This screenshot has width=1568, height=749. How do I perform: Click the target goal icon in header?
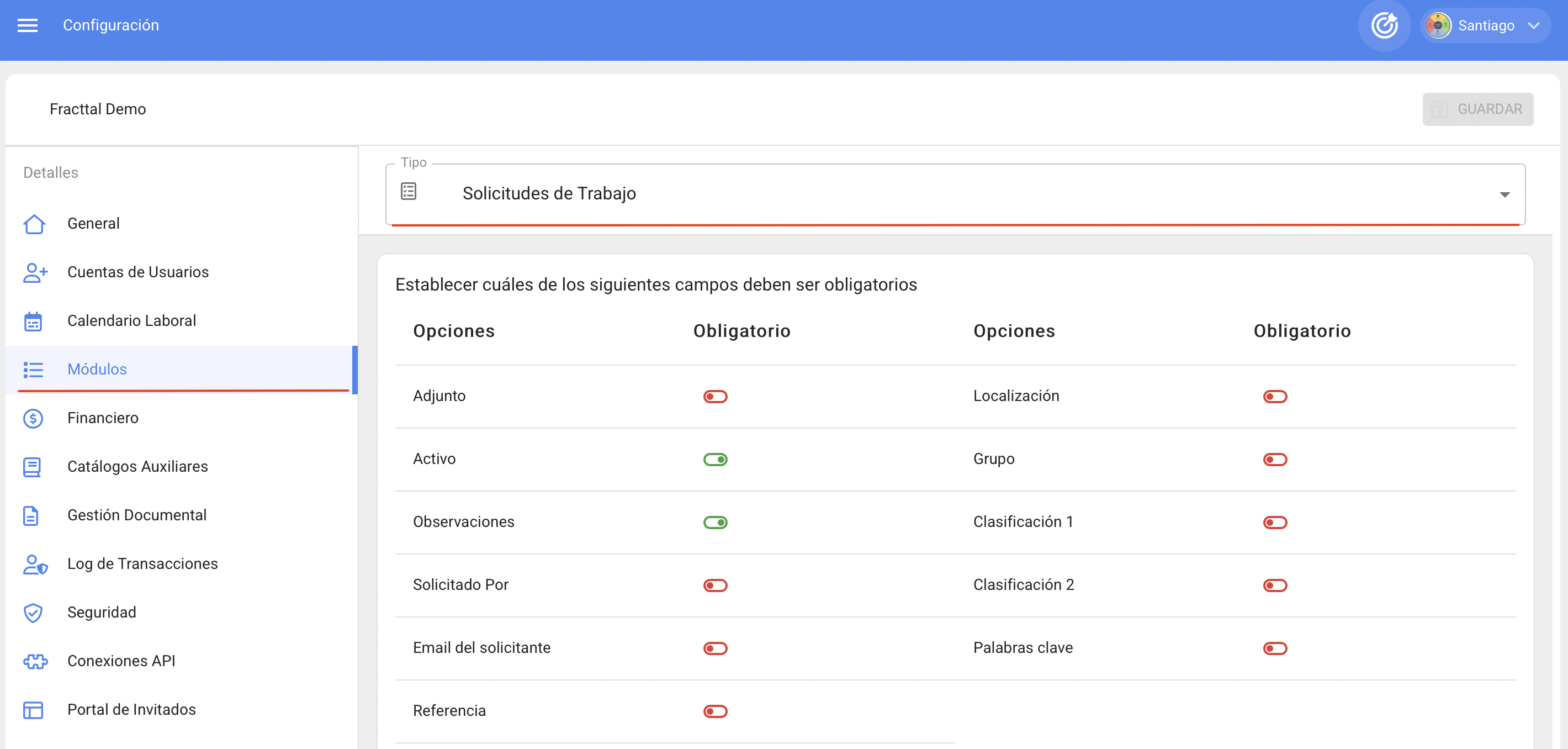(1384, 25)
